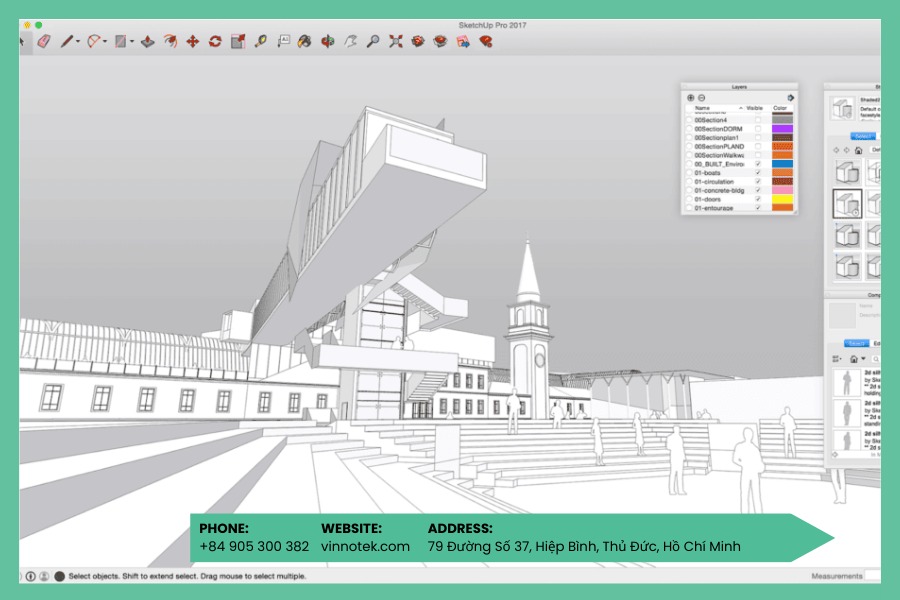Select the Paint Bucket tool
Viewport: 900px width, 600px height.
[305, 41]
